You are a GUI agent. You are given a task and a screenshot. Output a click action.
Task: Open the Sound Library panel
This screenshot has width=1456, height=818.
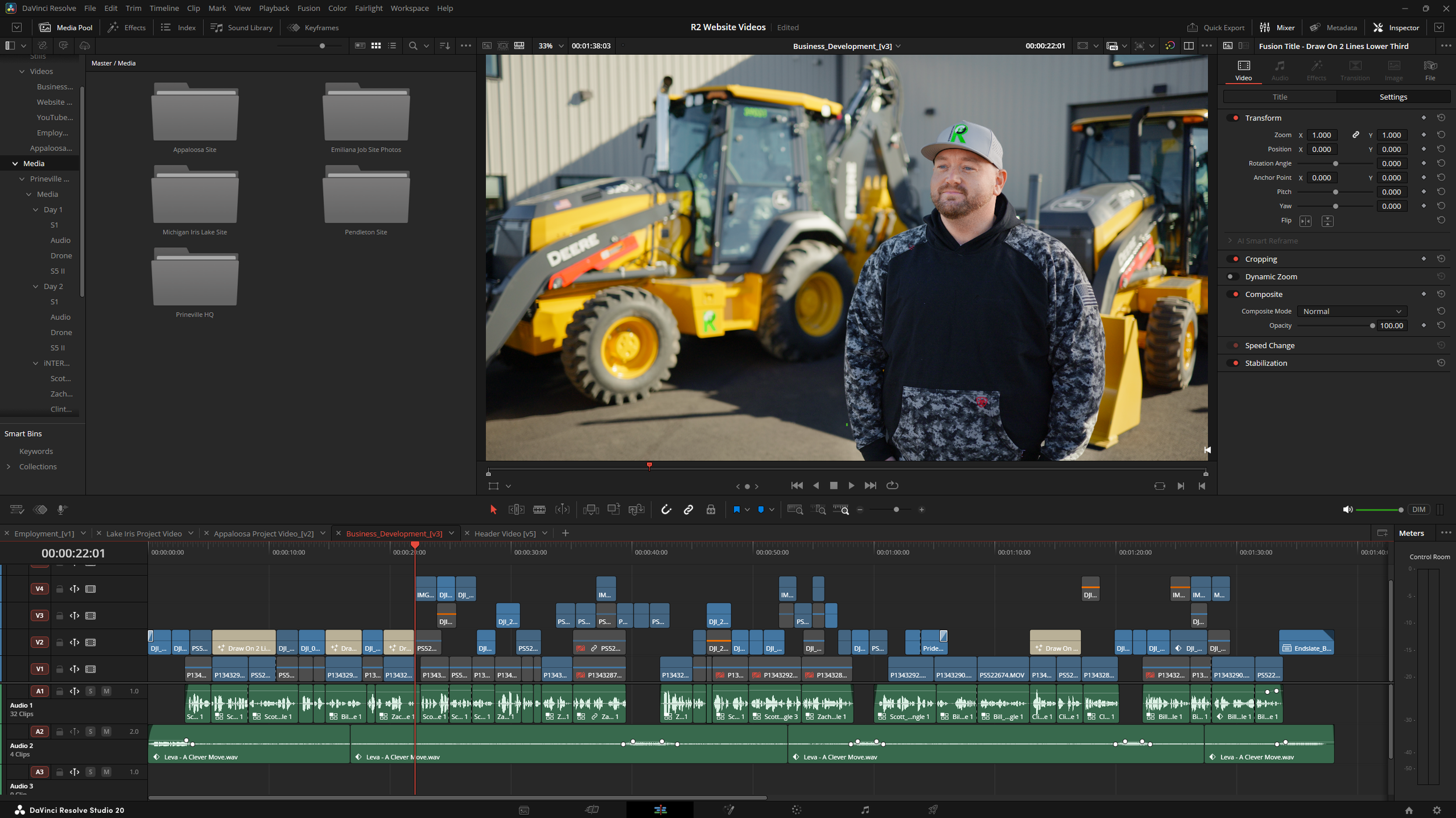pos(242,27)
